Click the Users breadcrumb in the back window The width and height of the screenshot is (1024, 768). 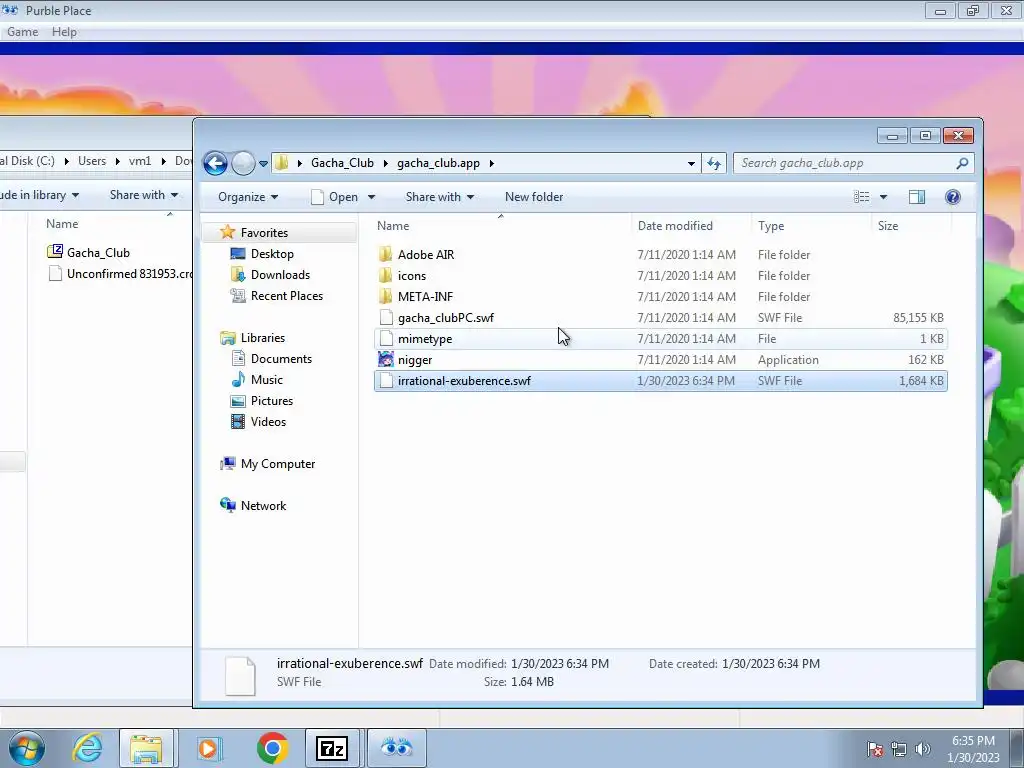click(x=92, y=161)
